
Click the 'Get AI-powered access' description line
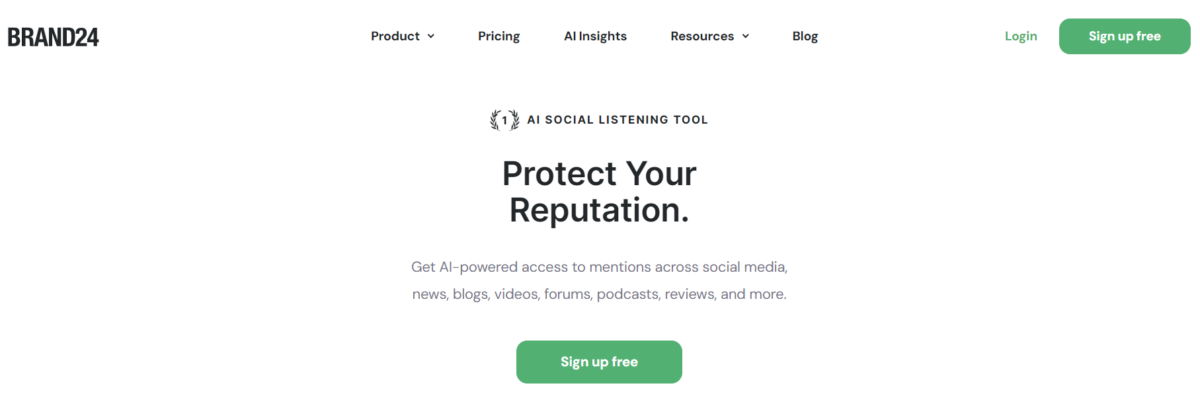tap(599, 268)
